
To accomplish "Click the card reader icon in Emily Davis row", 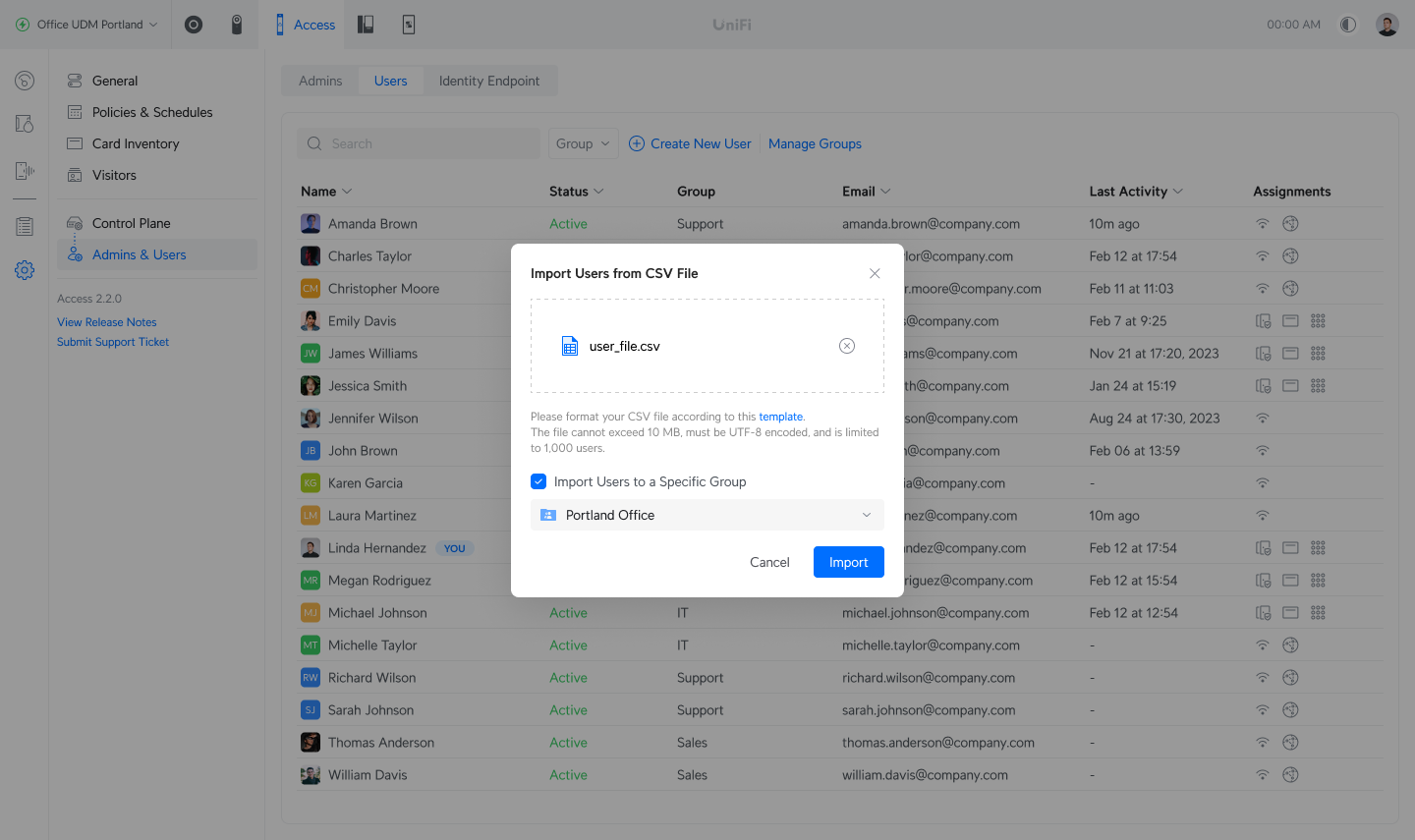I will click(1264, 321).
